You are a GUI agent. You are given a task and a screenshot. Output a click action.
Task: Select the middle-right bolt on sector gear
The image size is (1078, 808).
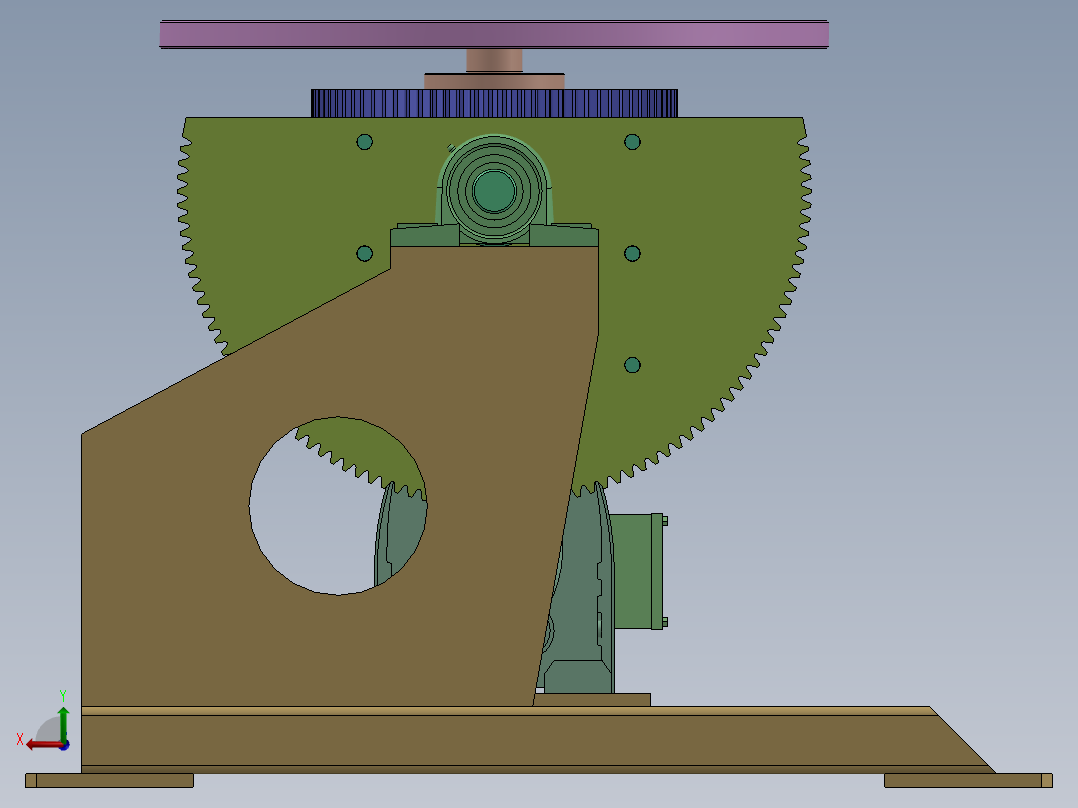(632, 253)
